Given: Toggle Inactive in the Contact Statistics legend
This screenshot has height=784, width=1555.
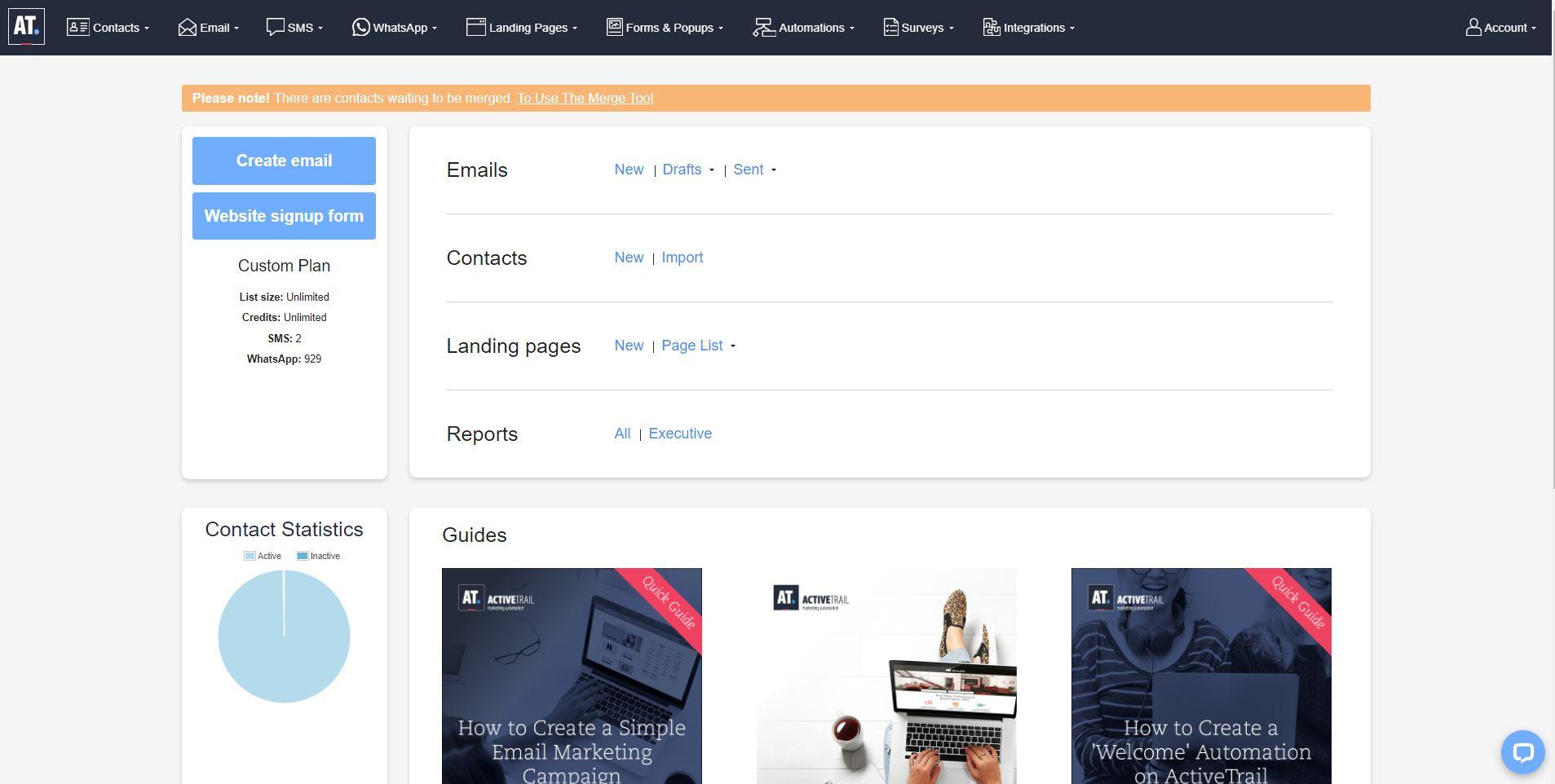Looking at the screenshot, I should (x=319, y=555).
